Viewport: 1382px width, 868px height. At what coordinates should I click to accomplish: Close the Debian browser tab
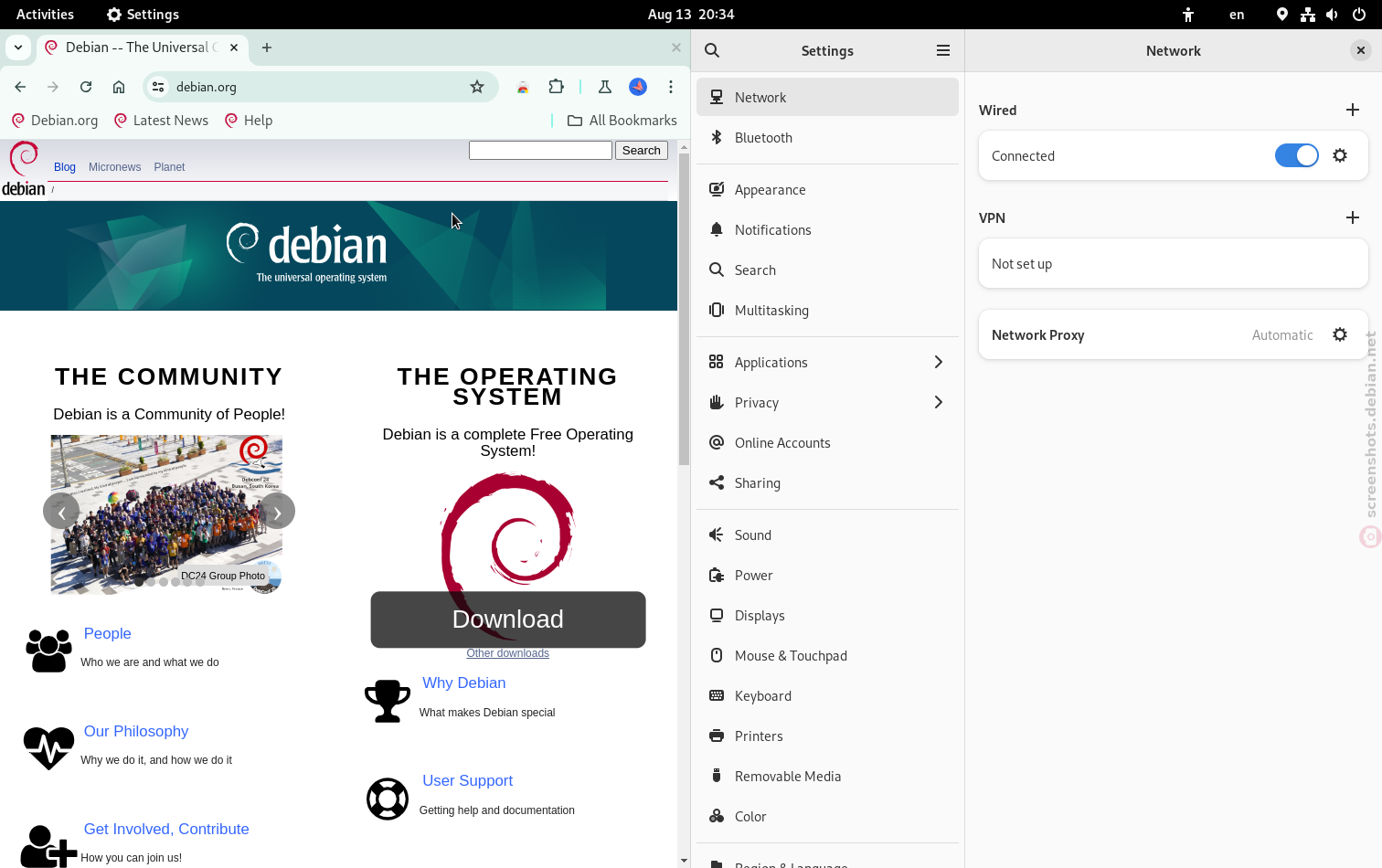point(234,48)
